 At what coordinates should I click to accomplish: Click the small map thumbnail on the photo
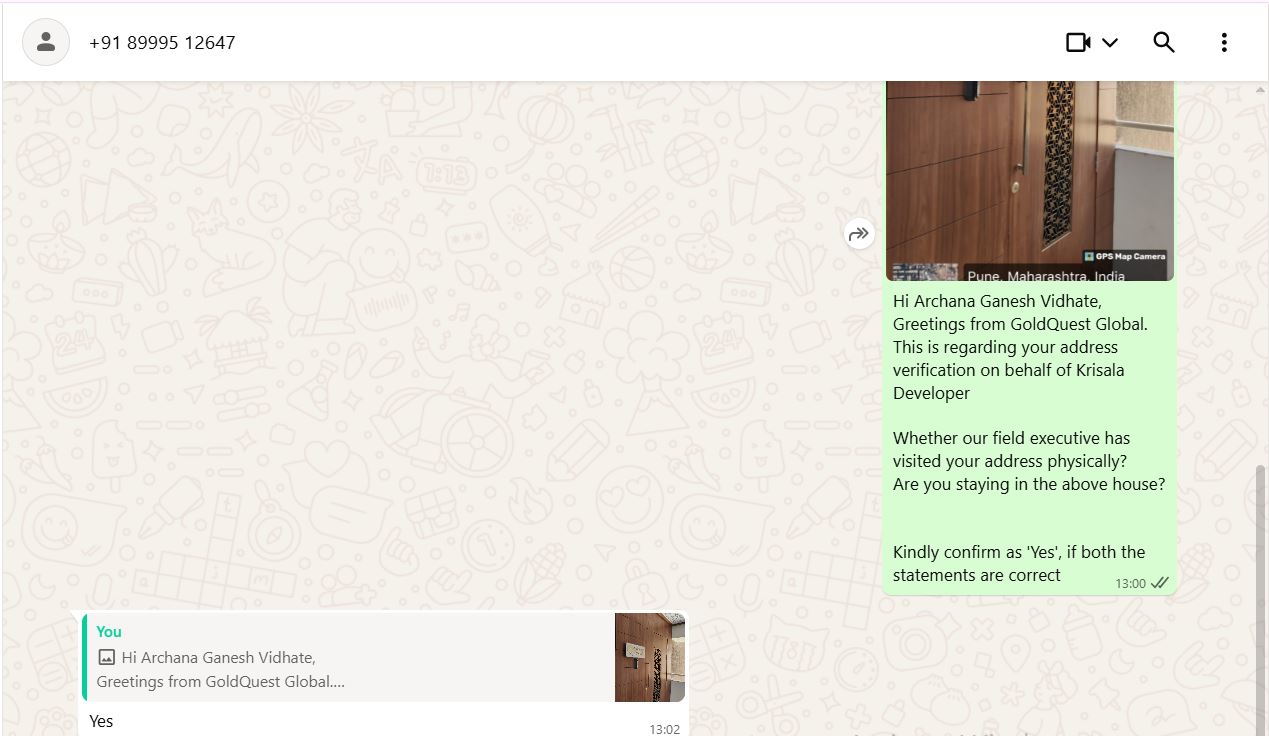(925, 272)
